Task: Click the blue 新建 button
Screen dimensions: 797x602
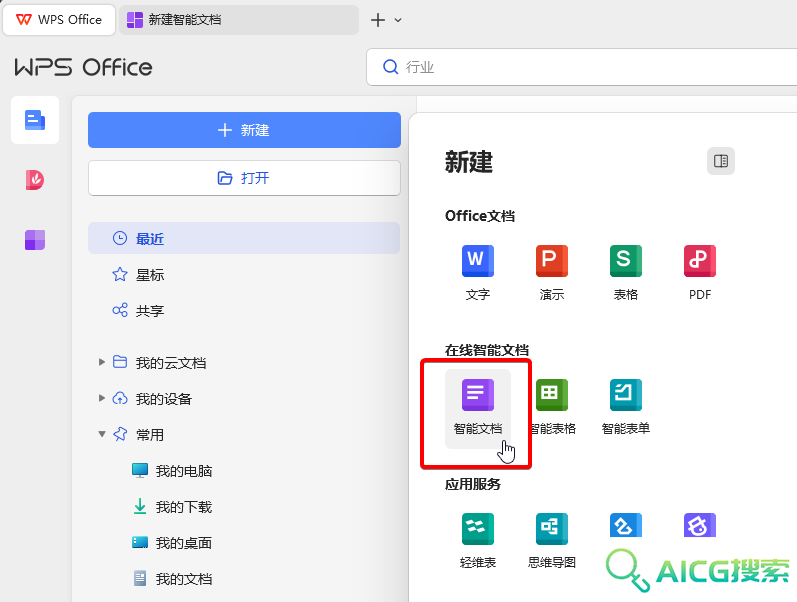Action: click(x=244, y=130)
